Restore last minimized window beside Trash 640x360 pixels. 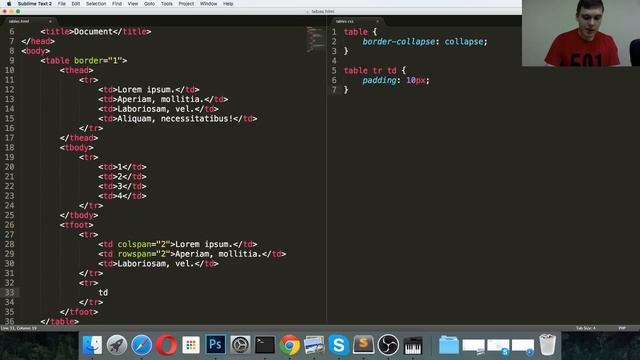[x=523, y=346]
